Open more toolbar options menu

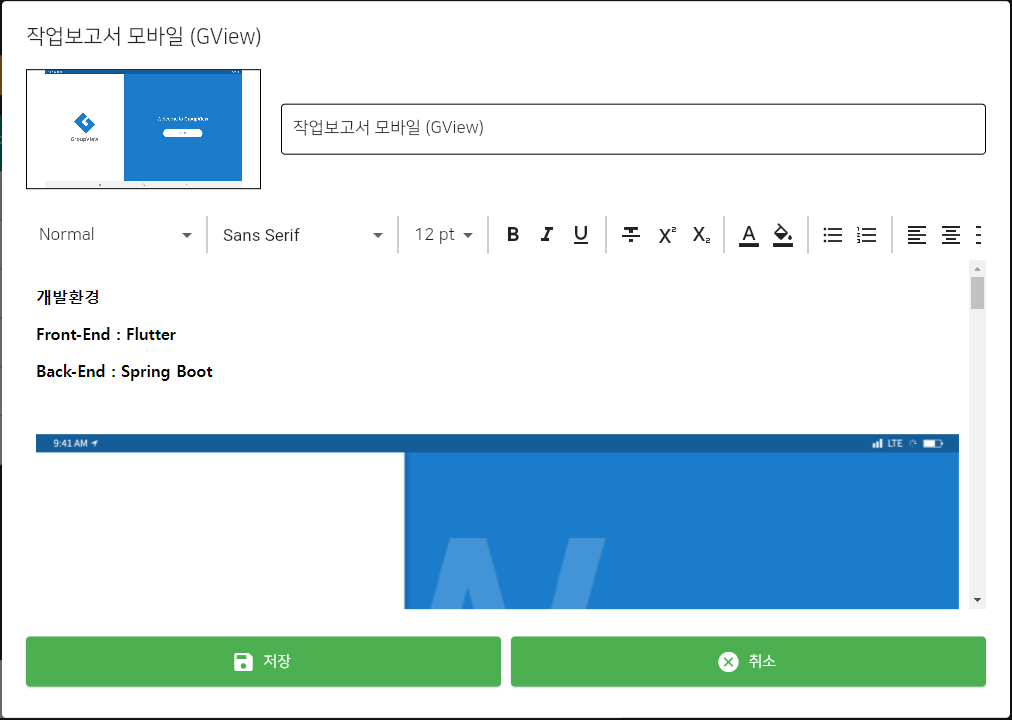978,235
